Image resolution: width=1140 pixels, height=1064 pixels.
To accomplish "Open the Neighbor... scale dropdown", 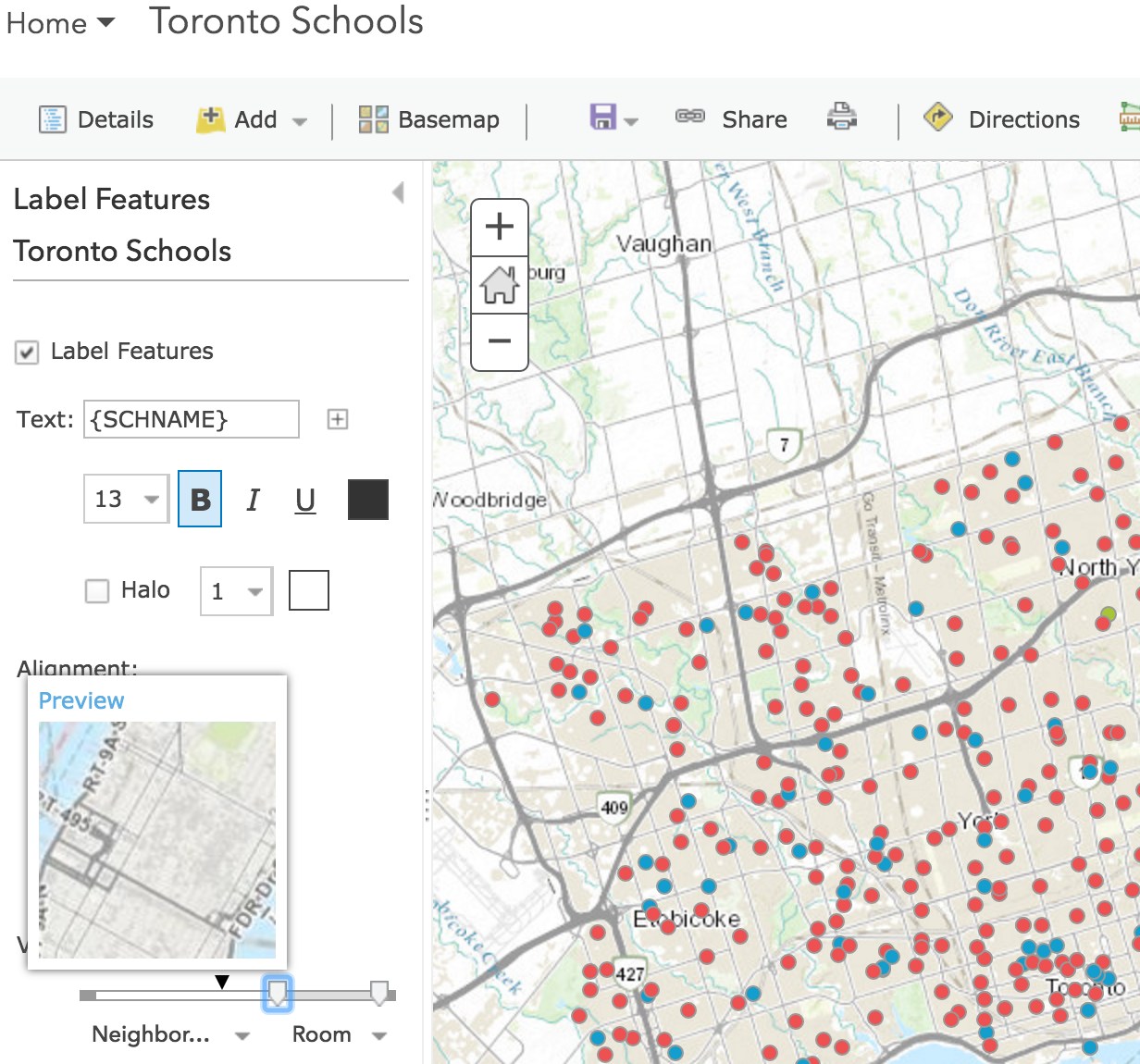I will tap(170, 1034).
